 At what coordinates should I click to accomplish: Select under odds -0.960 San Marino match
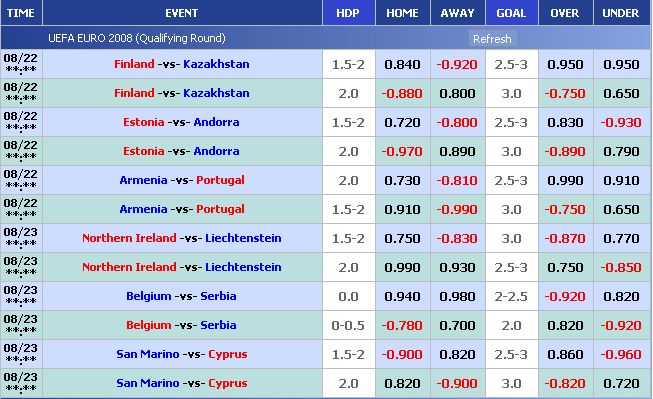[621, 354]
